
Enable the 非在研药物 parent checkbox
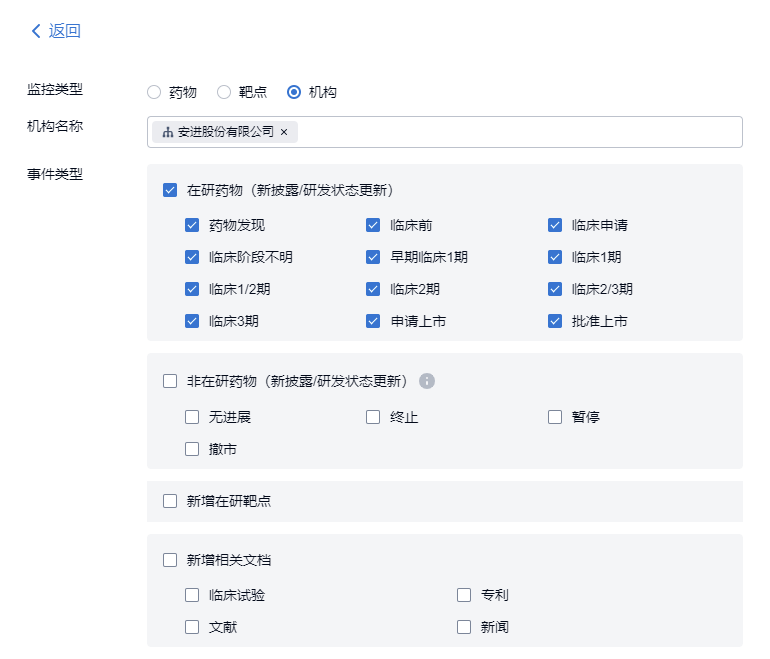(x=170, y=381)
